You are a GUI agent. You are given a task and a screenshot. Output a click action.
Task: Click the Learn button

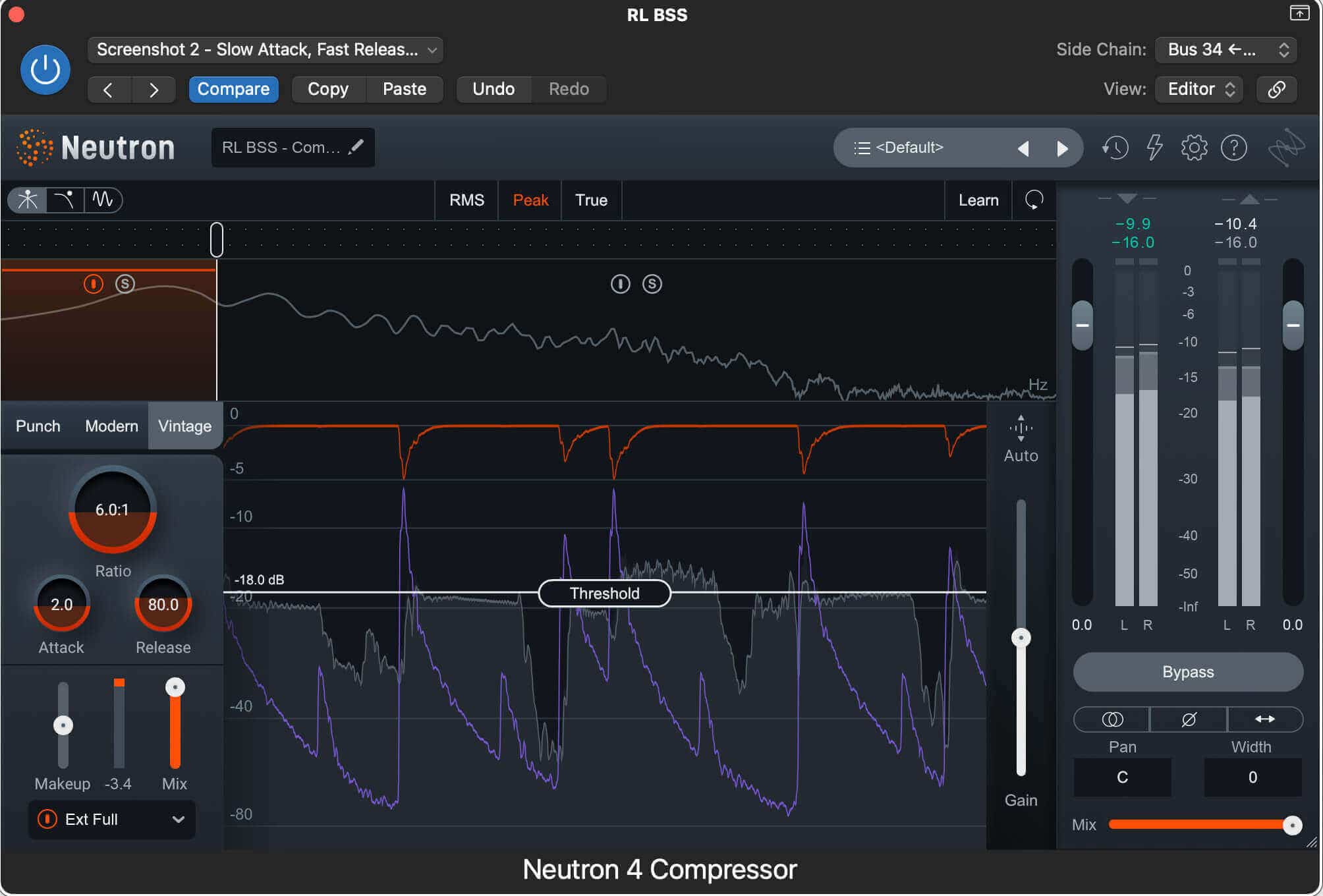[x=978, y=200]
